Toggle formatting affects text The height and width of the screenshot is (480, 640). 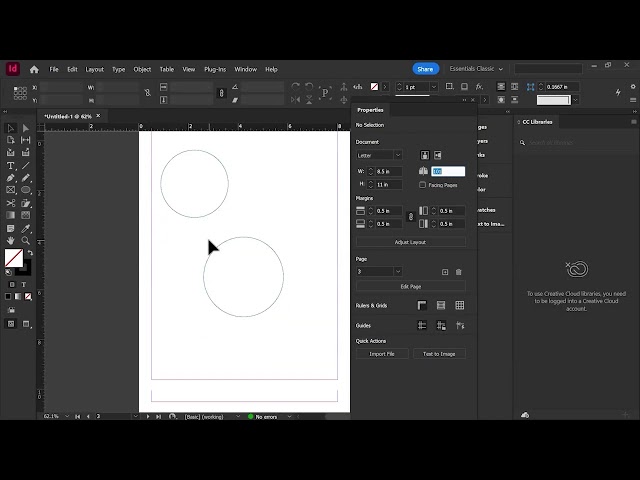[x=24, y=284]
